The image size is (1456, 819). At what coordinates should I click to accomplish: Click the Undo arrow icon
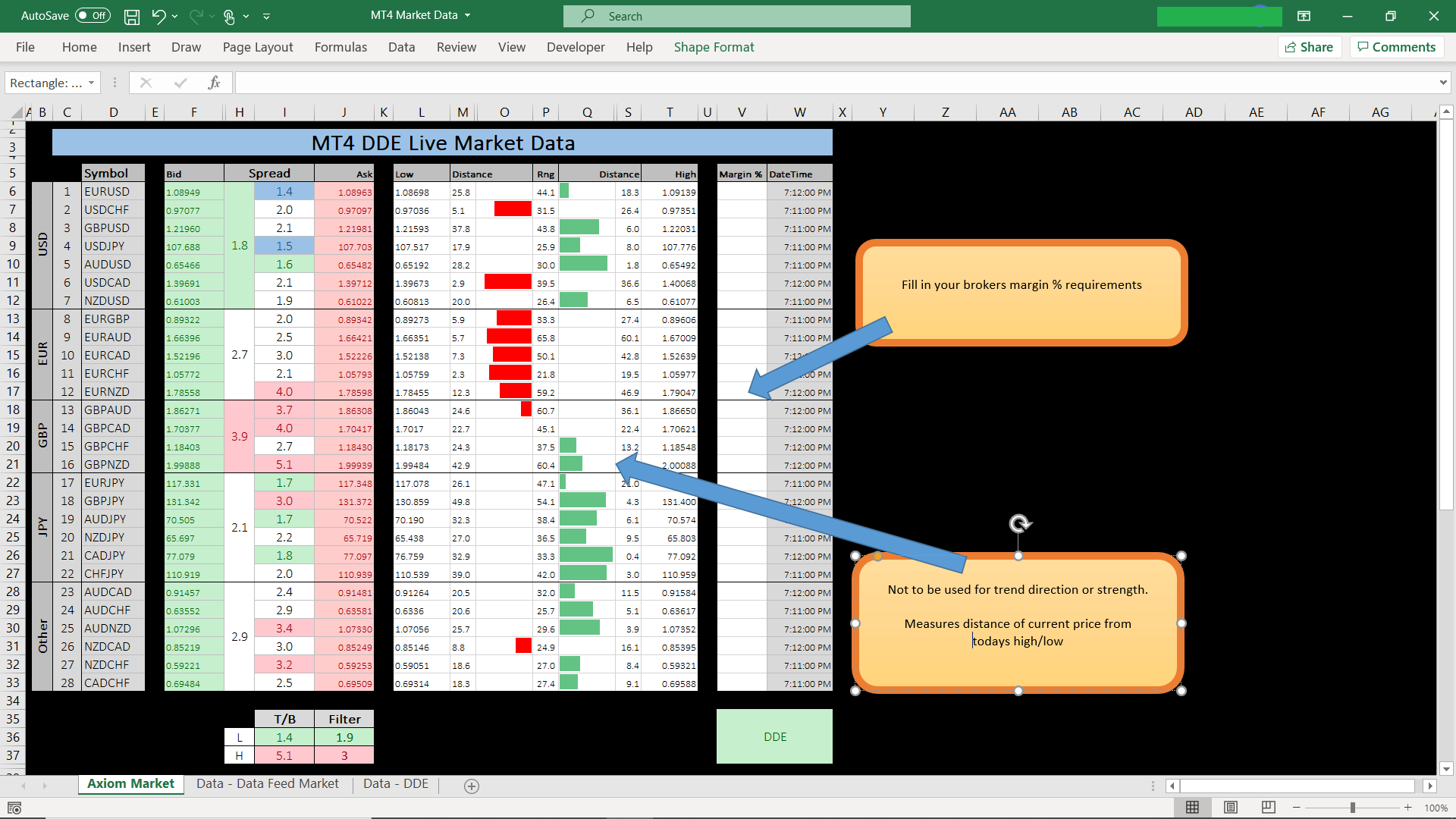[x=158, y=16]
